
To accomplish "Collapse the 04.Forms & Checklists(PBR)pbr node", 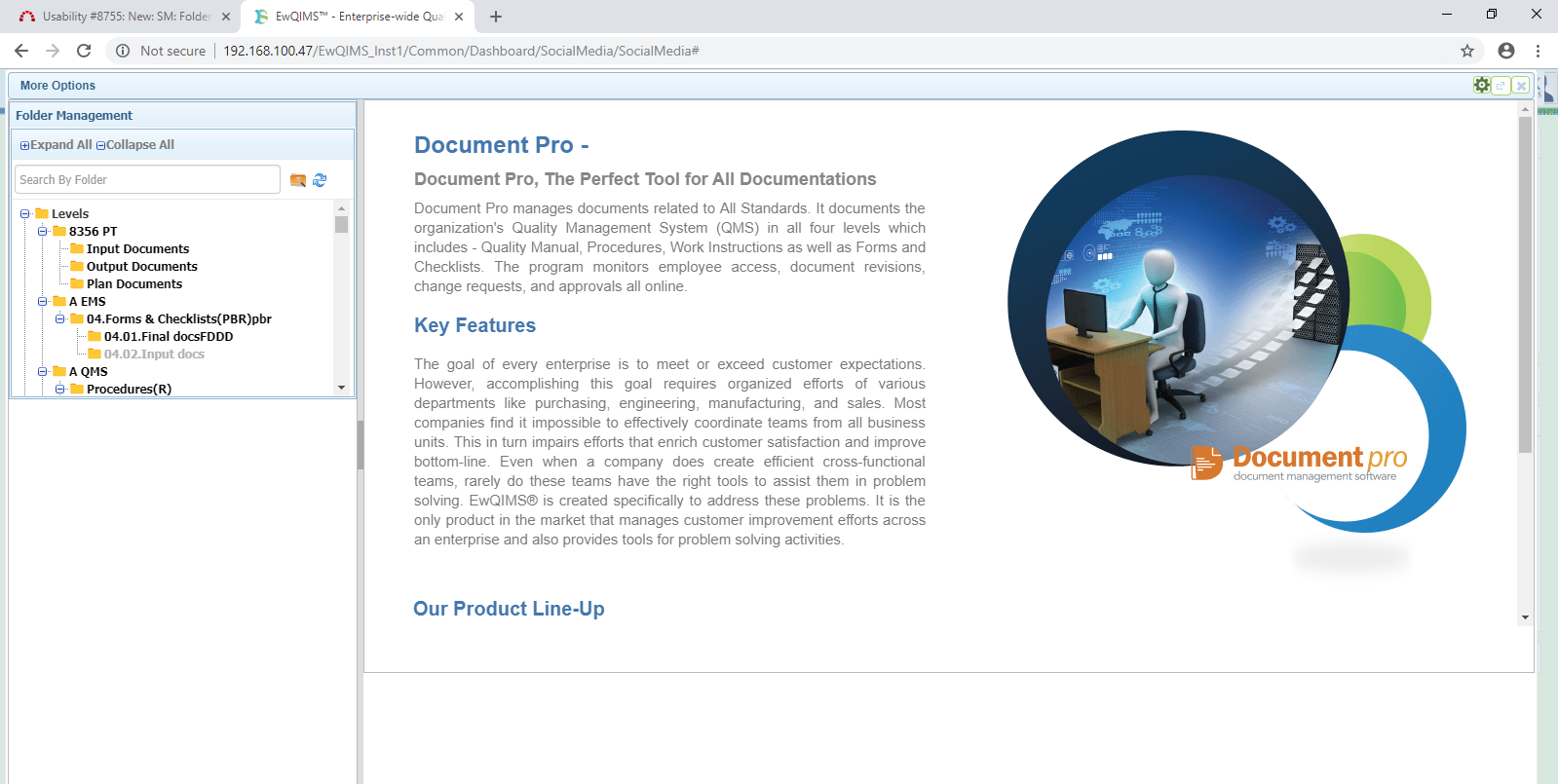I will (60, 319).
